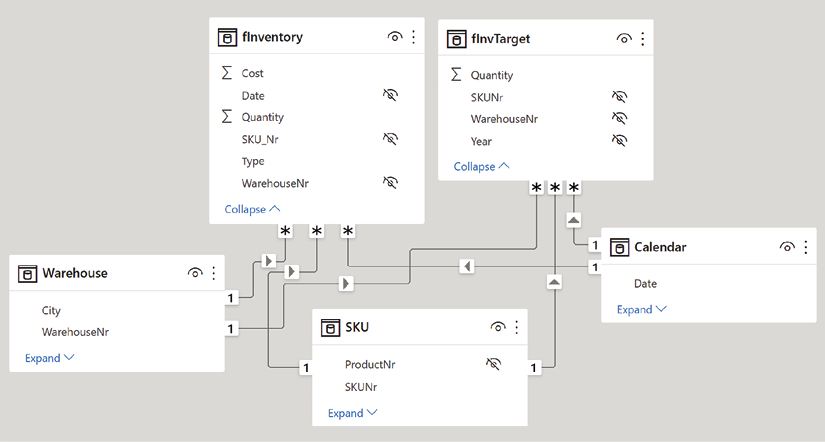825x442 pixels.
Task: Toggle visibility of fInvTarget table
Action: coord(623,38)
